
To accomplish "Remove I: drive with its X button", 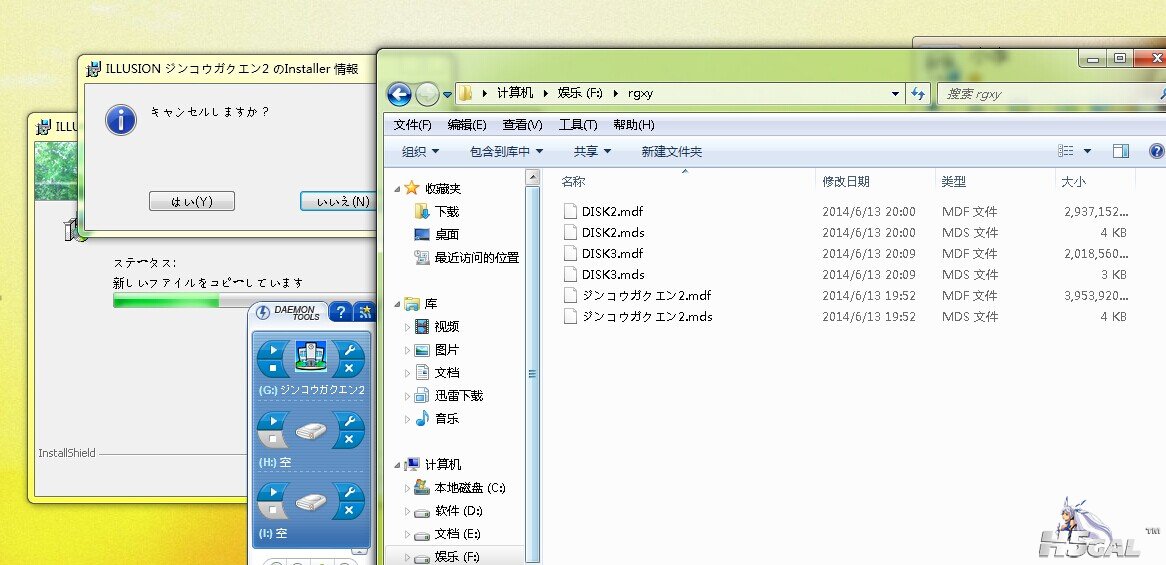I will pyautogui.click(x=349, y=511).
